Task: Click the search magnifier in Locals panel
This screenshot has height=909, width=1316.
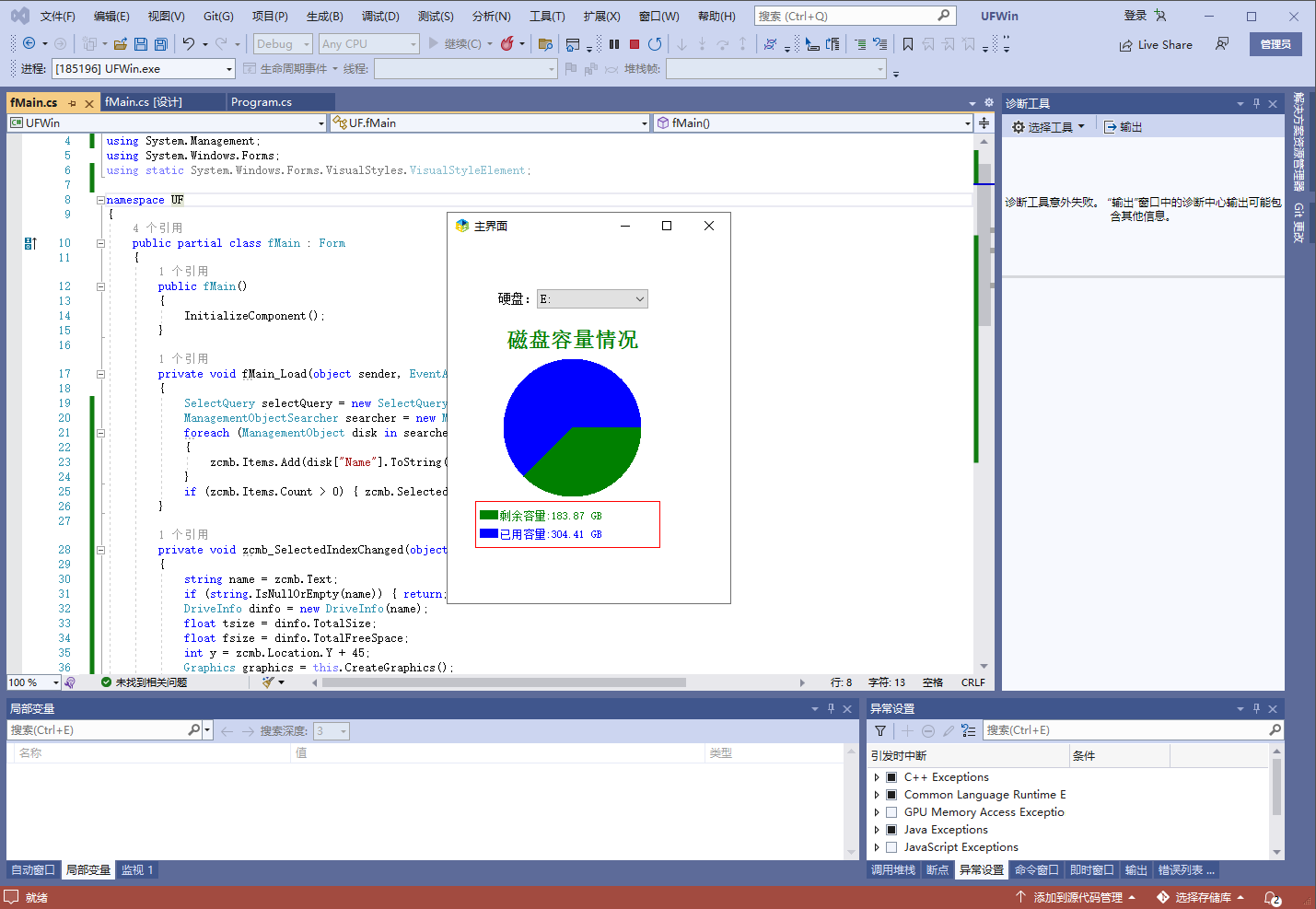Action: (193, 730)
